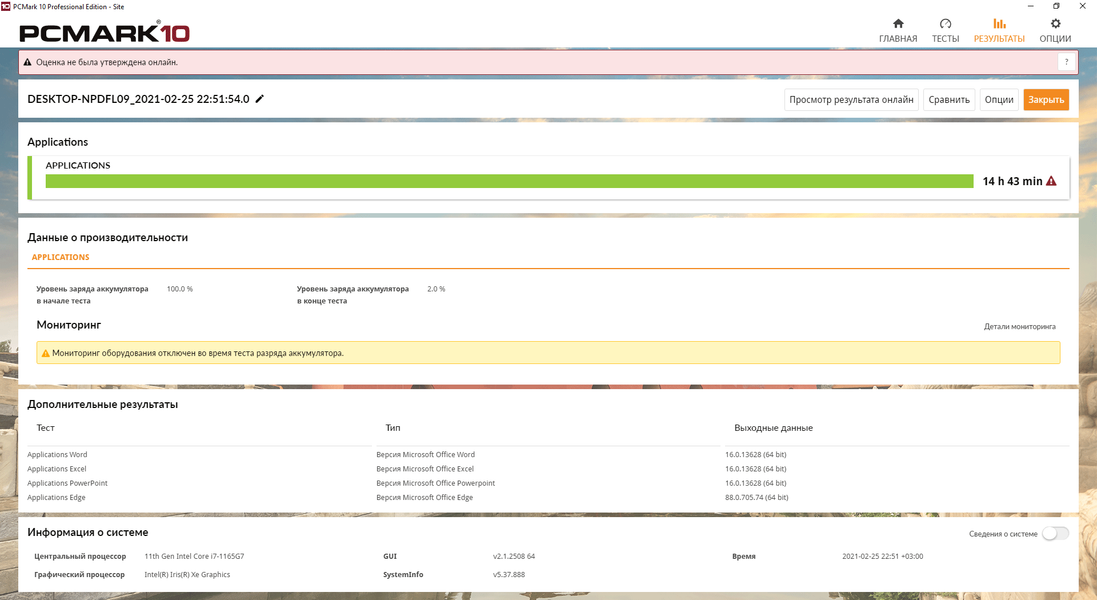Minimize the PCMark 10 window

point(1030,6)
